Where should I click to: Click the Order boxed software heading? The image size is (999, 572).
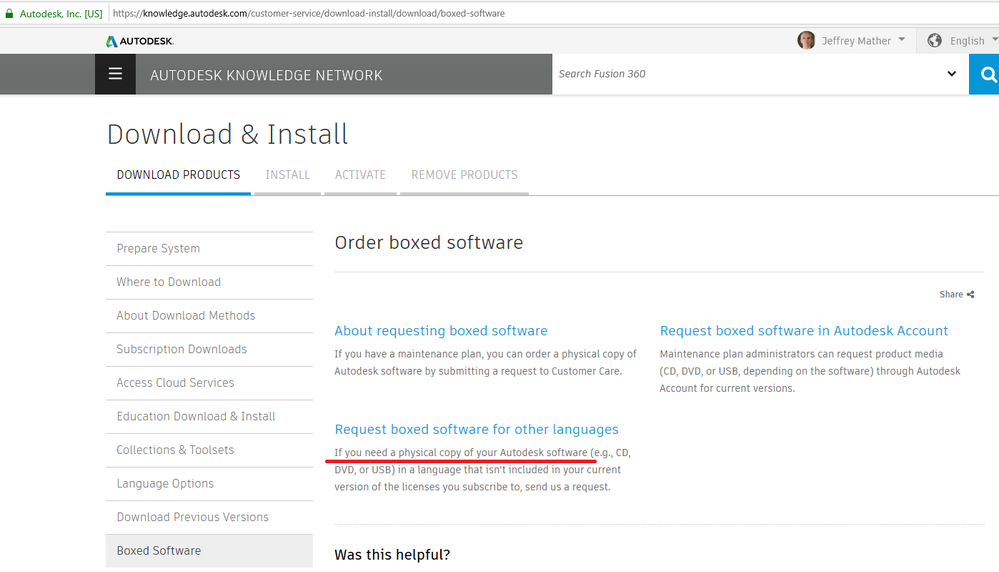pos(429,243)
